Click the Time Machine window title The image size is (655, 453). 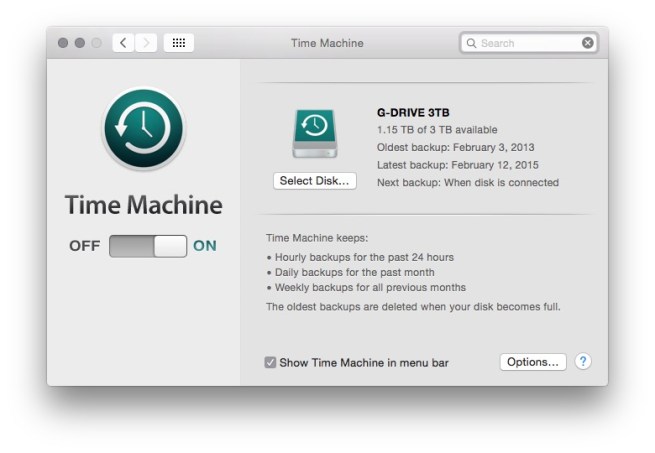[x=327, y=43]
